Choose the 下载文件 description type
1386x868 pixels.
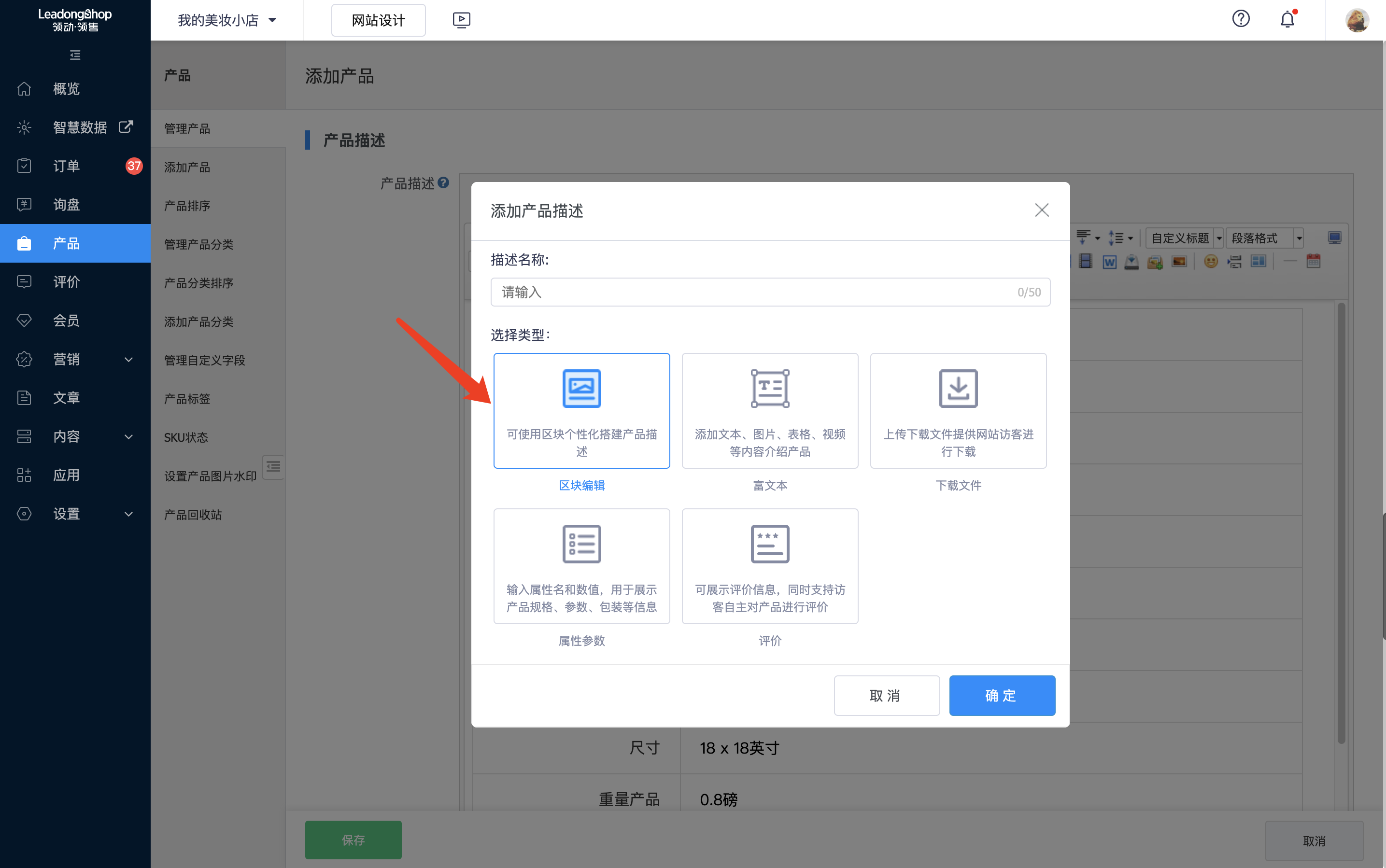(x=958, y=410)
